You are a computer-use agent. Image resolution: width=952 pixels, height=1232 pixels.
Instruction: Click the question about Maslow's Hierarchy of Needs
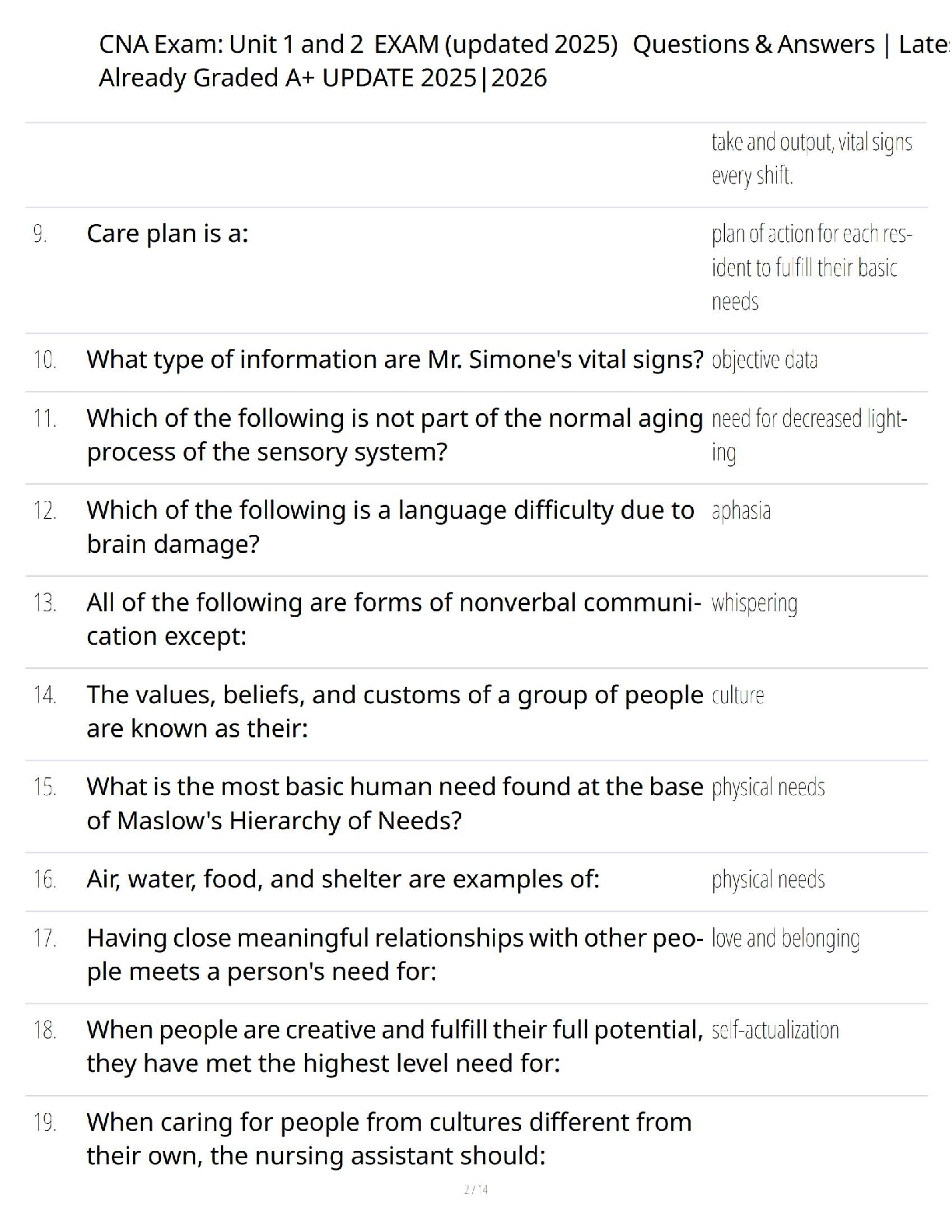[394, 803]
